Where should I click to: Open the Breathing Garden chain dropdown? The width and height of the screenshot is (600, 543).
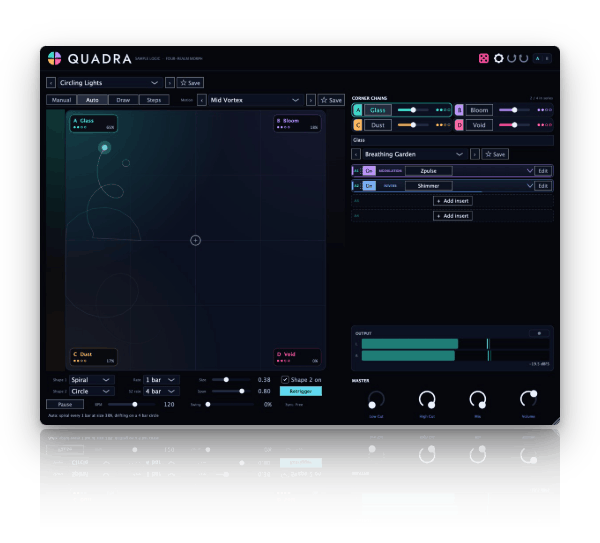[x=414, y=154]
